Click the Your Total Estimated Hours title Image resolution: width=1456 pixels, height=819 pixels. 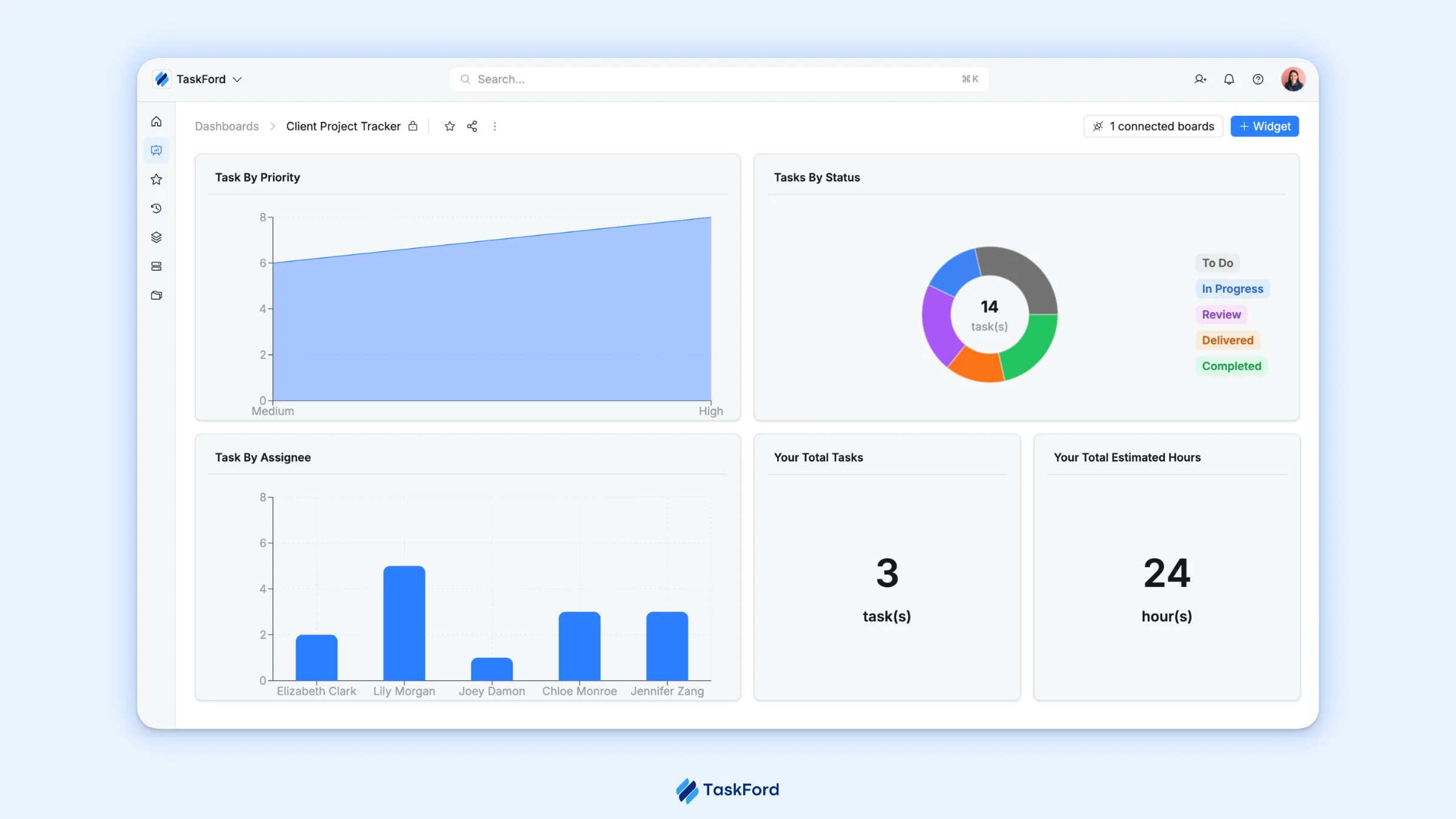pos(1127,457)
